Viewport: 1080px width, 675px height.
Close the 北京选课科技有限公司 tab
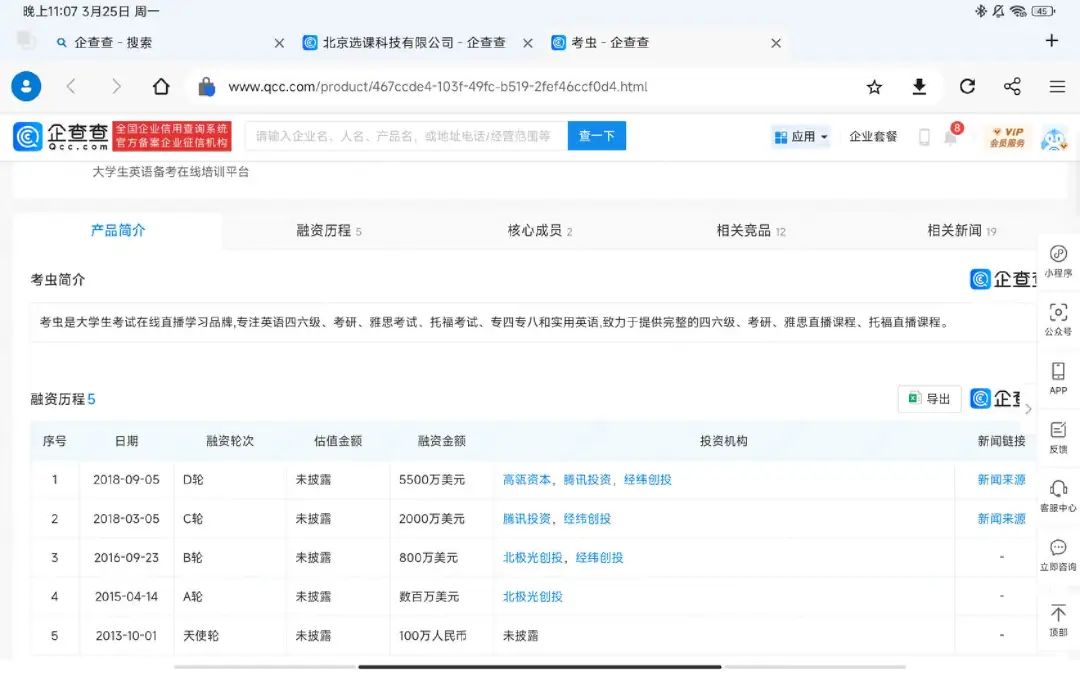(x=528, y=43)
